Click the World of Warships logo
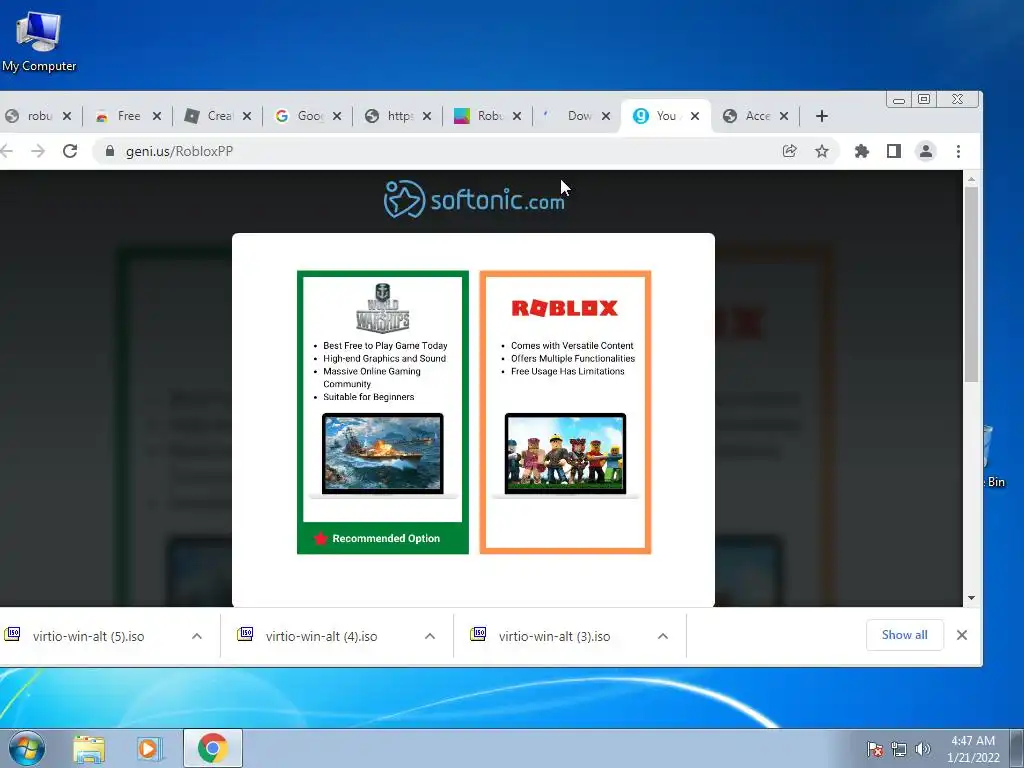The image size is (1024, 768). [x=383, y=308]
